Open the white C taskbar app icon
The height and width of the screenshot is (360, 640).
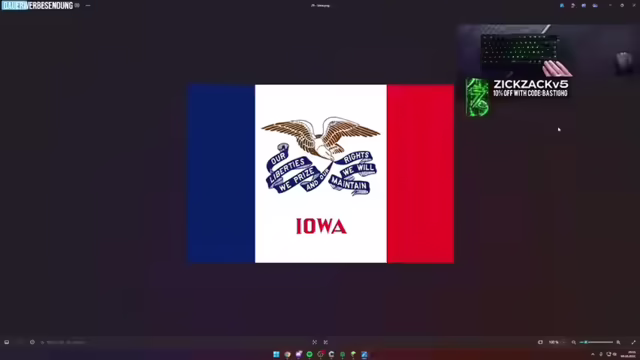tap(331, 354)
